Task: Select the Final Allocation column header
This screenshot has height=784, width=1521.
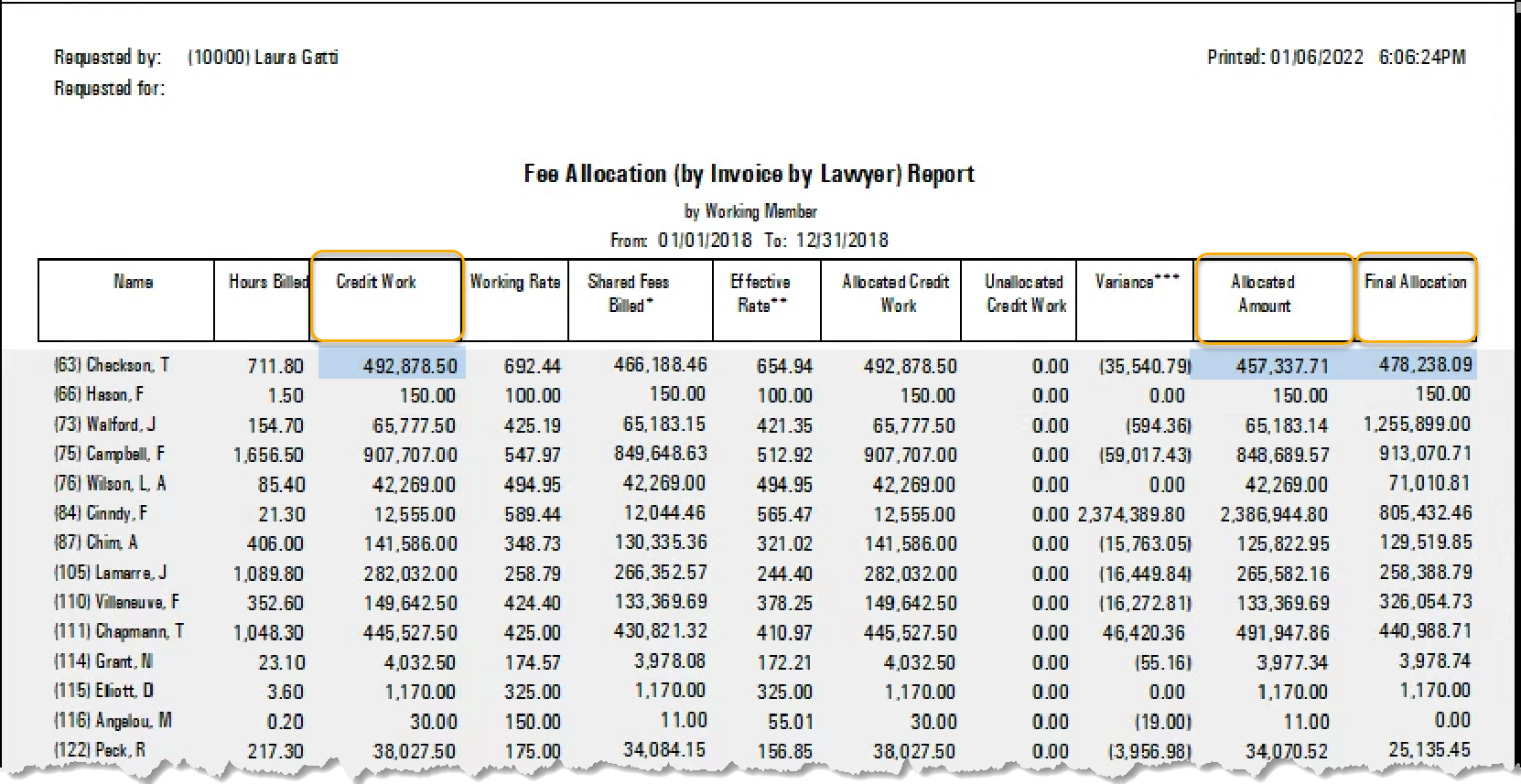Action: (1416, 296)
